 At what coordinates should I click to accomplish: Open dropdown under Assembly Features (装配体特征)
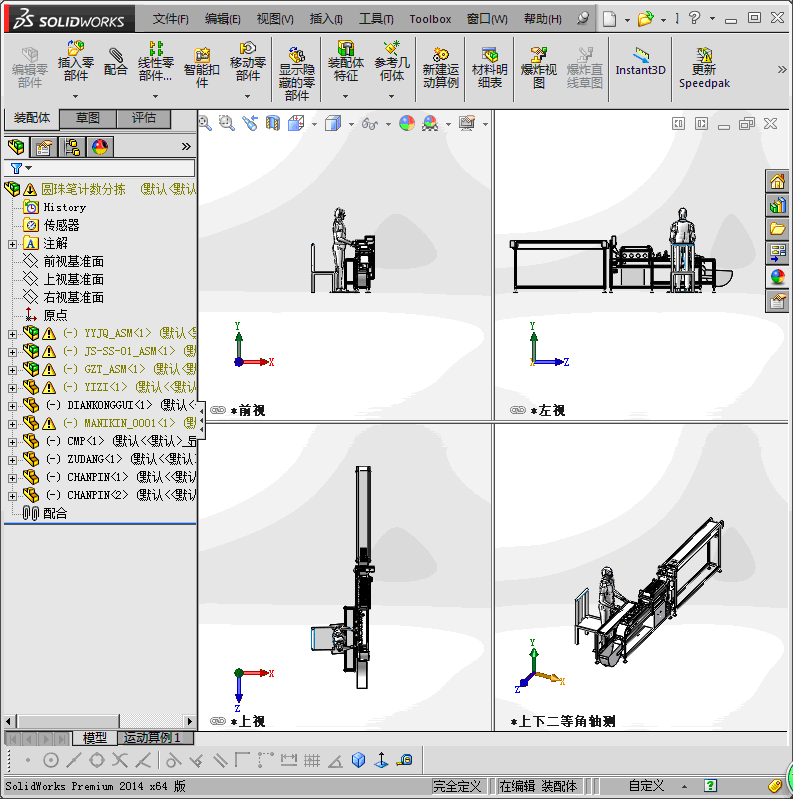coord(346,96)
